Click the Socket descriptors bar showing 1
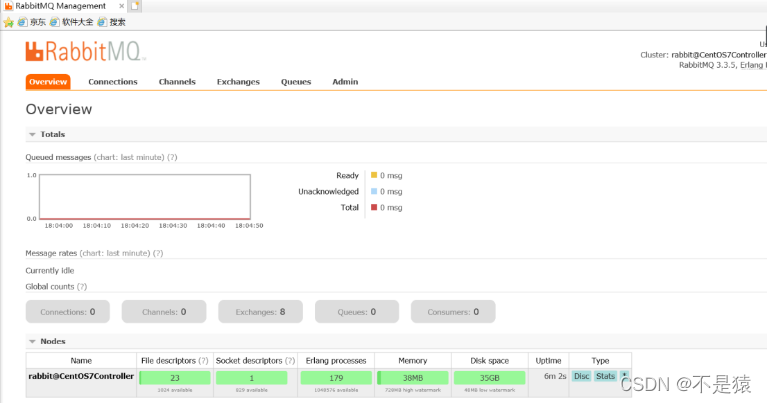 (251, 378)
